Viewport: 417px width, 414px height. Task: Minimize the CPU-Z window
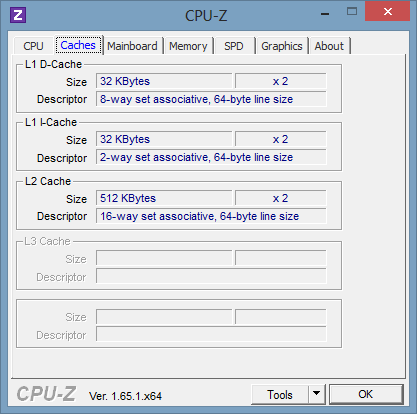point(325,14)
